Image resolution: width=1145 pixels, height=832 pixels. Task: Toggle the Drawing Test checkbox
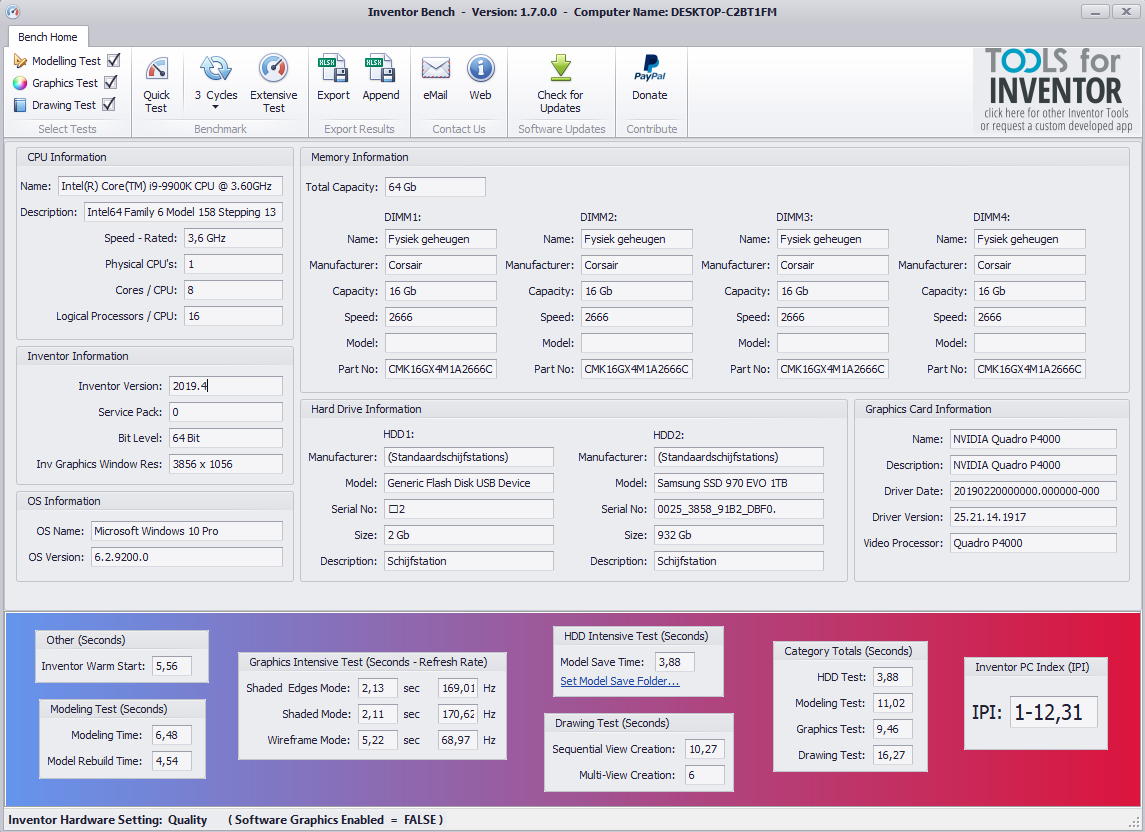[108, 104]
